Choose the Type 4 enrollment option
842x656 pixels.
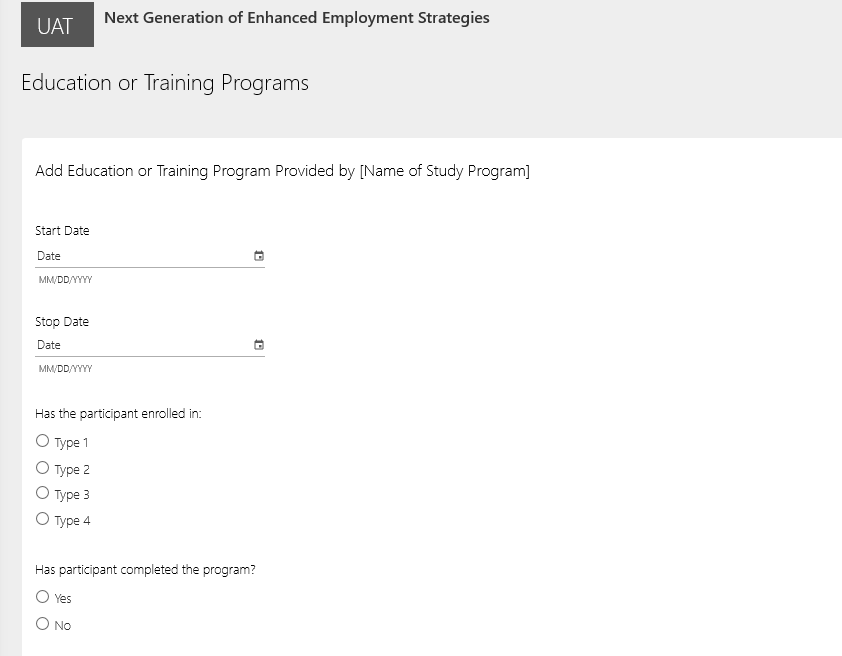click(x=42, y=519)
